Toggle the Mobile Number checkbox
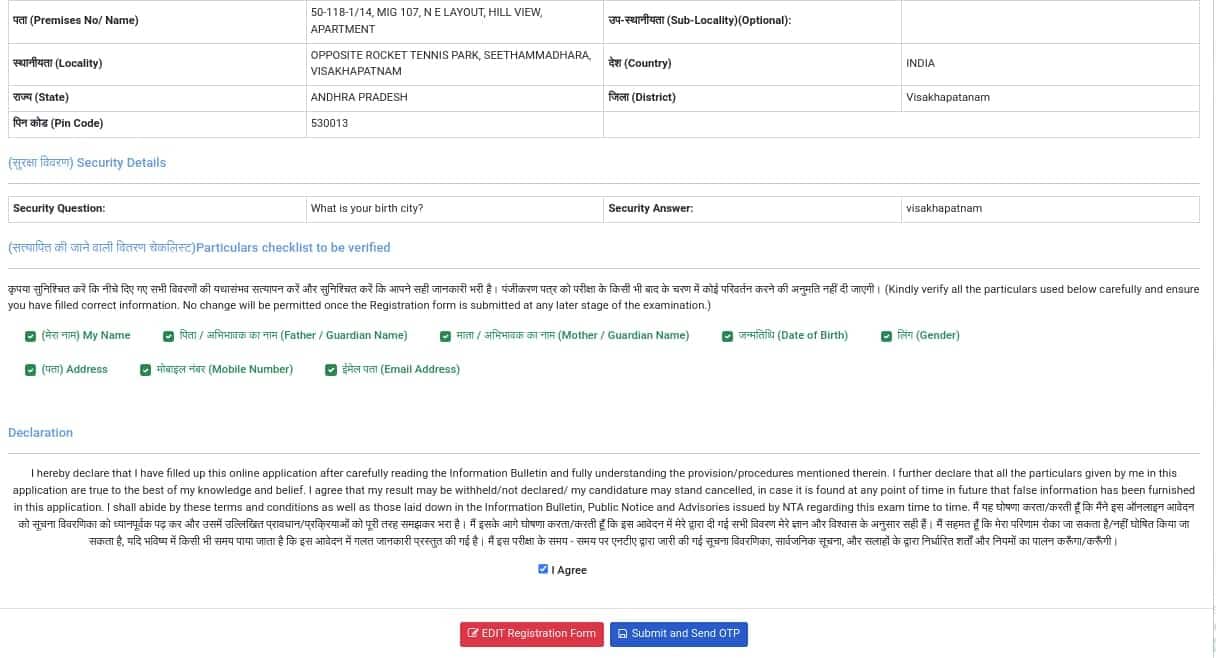1216x658 pixels. pyautogui.click(x=145, y=370)
